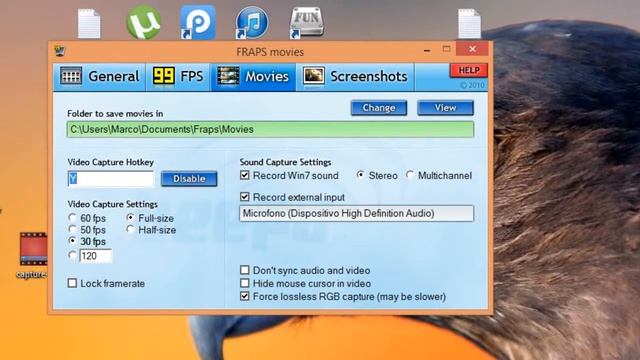This screenshot has height=360, width=640.
Task: Select Multichannel sound capture
Action: click(410, 175)
